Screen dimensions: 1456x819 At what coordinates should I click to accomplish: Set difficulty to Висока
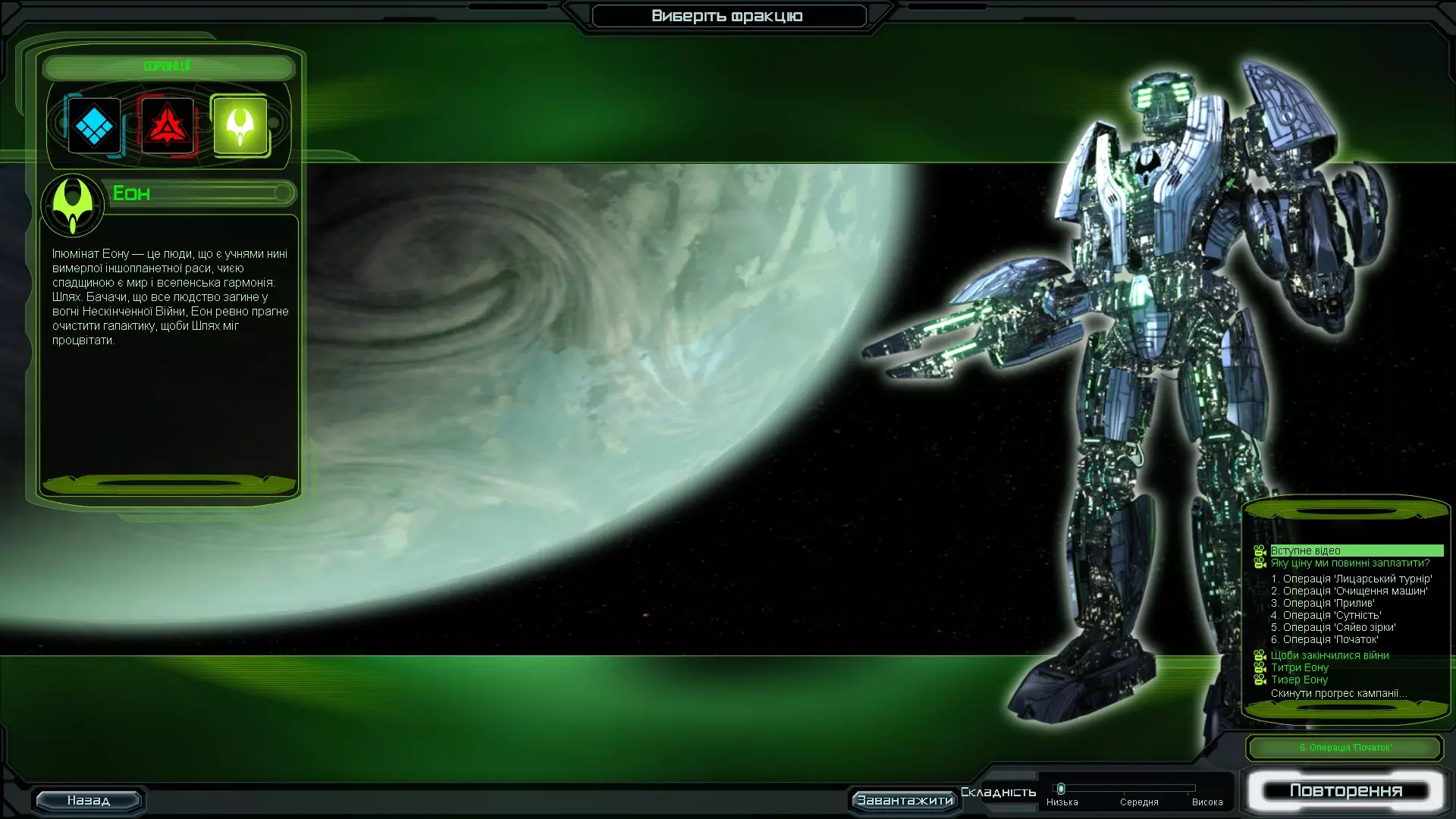click(1207, 802)
